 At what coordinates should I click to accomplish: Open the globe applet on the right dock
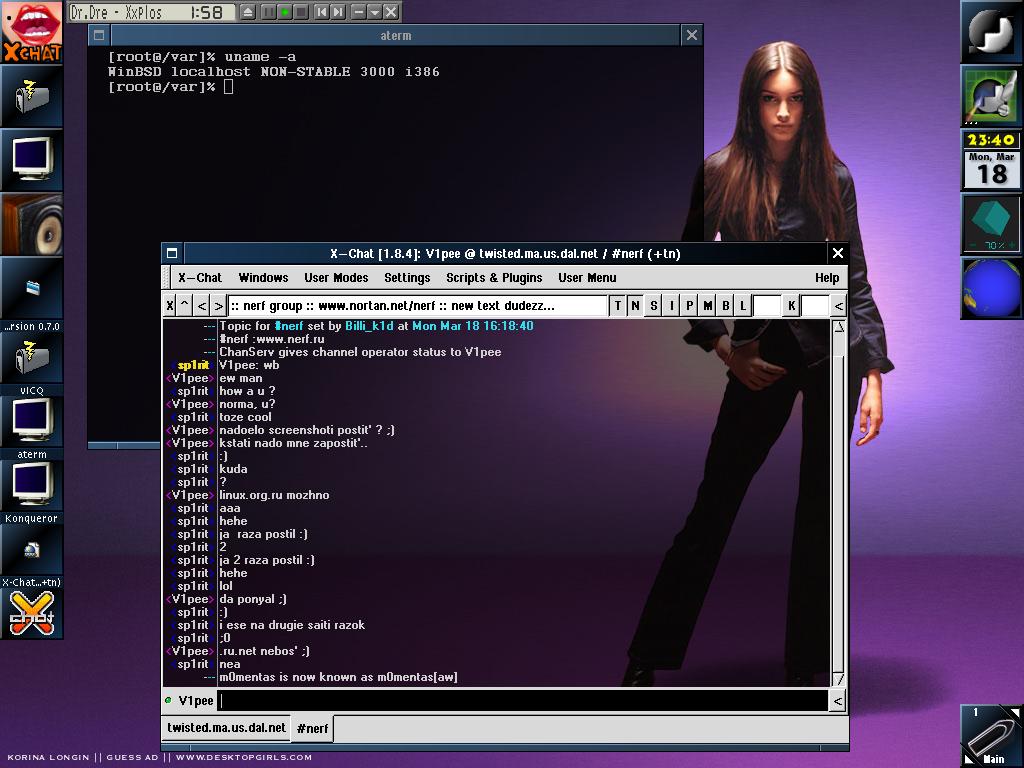coord(991,289)
